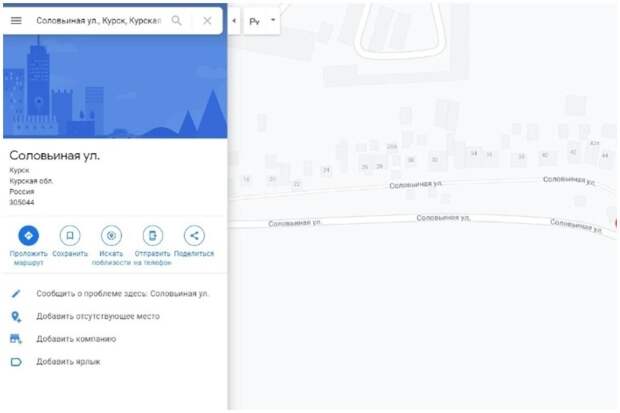The image size is (620, 413).
Task: Select Добавить ярлык
Action: 68,362
